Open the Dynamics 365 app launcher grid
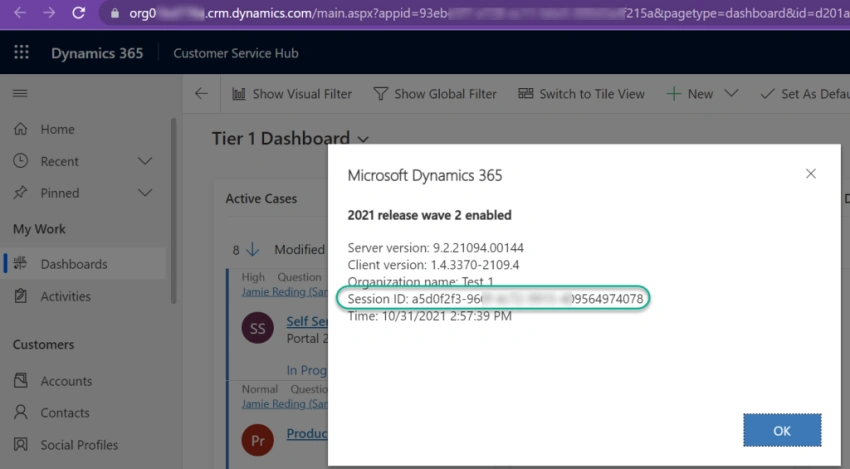This screenshot has height=469, width=850. 21,53
